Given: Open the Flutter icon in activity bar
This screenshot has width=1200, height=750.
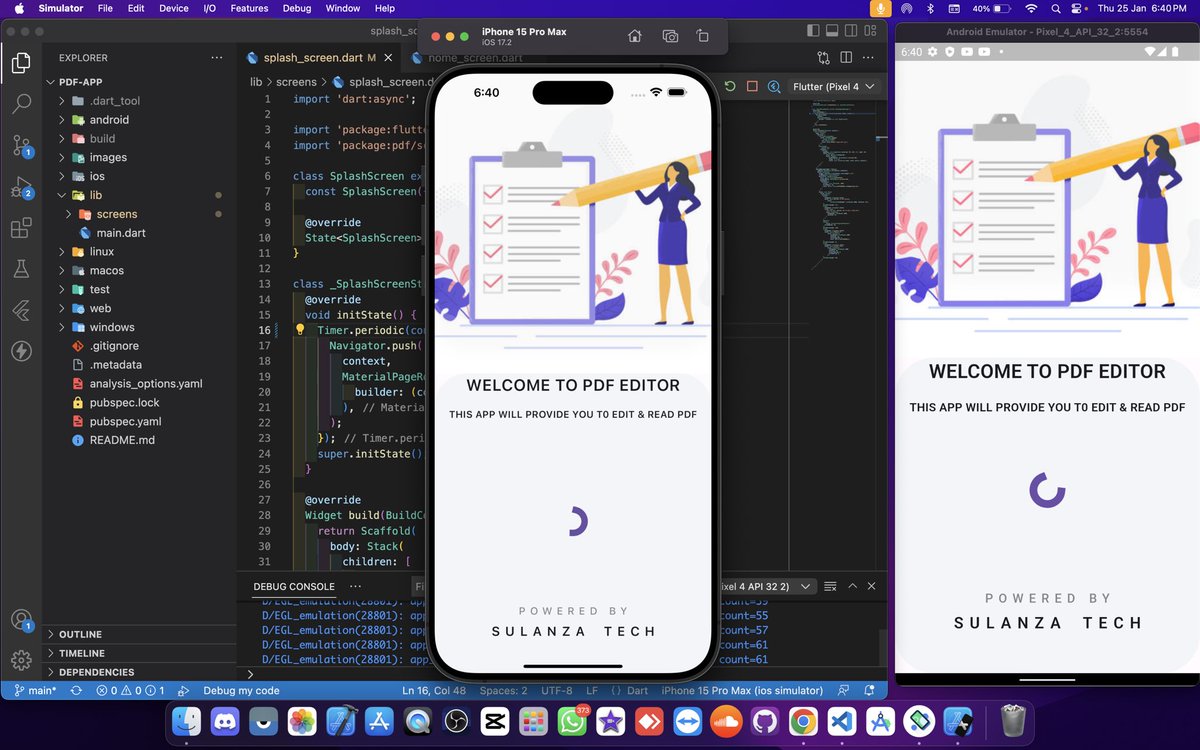Looking at the screenshot, I should [20, 310].
